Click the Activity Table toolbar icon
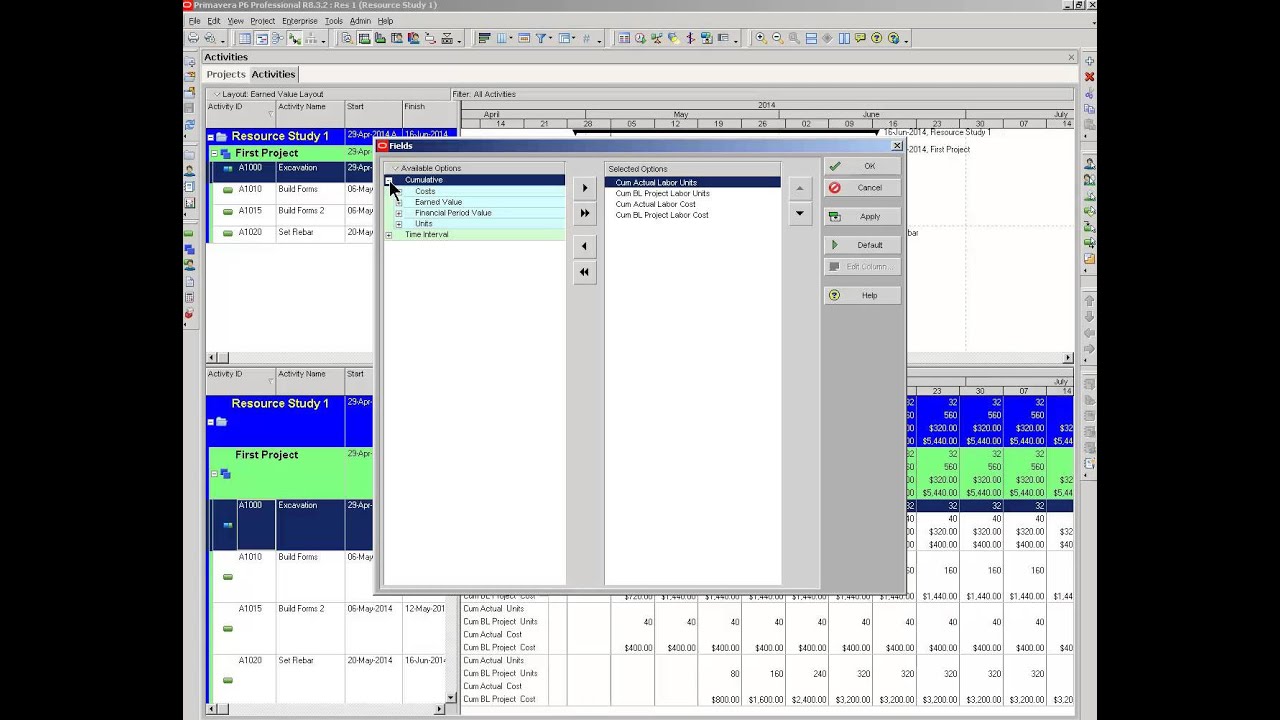The image size is (1280, 720). 244,38
